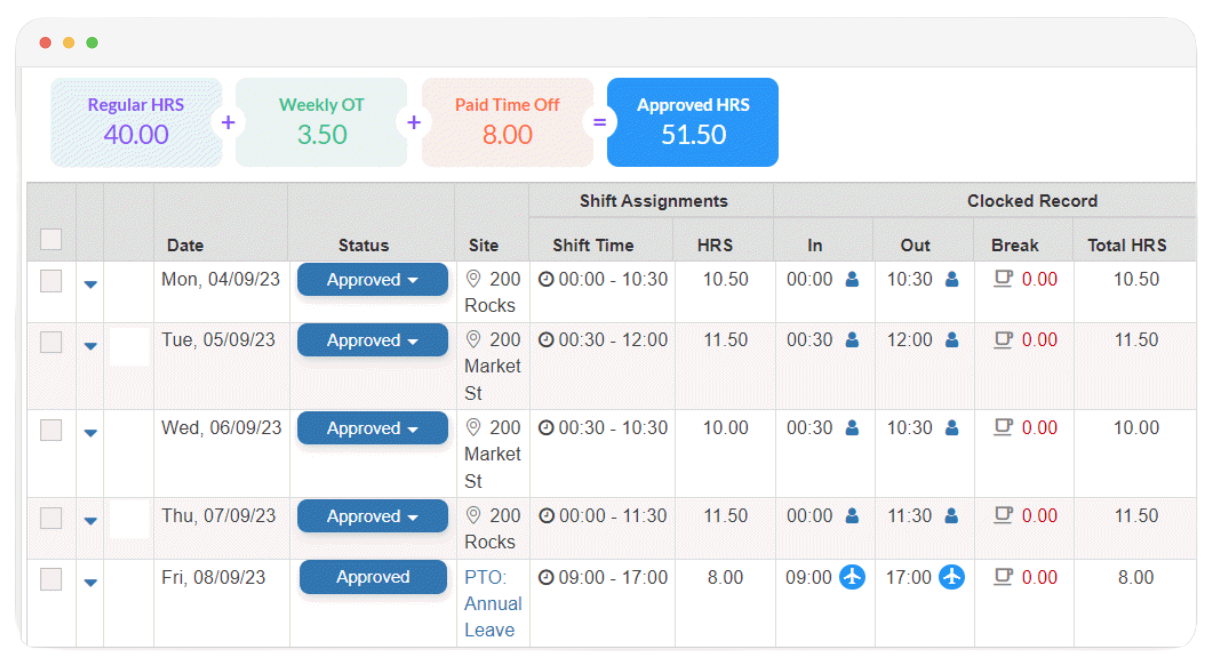Click the person icon beside Monday 10:30 clock-out
The height and width of the screenshot is (657, 1210).
click(952, 280)
